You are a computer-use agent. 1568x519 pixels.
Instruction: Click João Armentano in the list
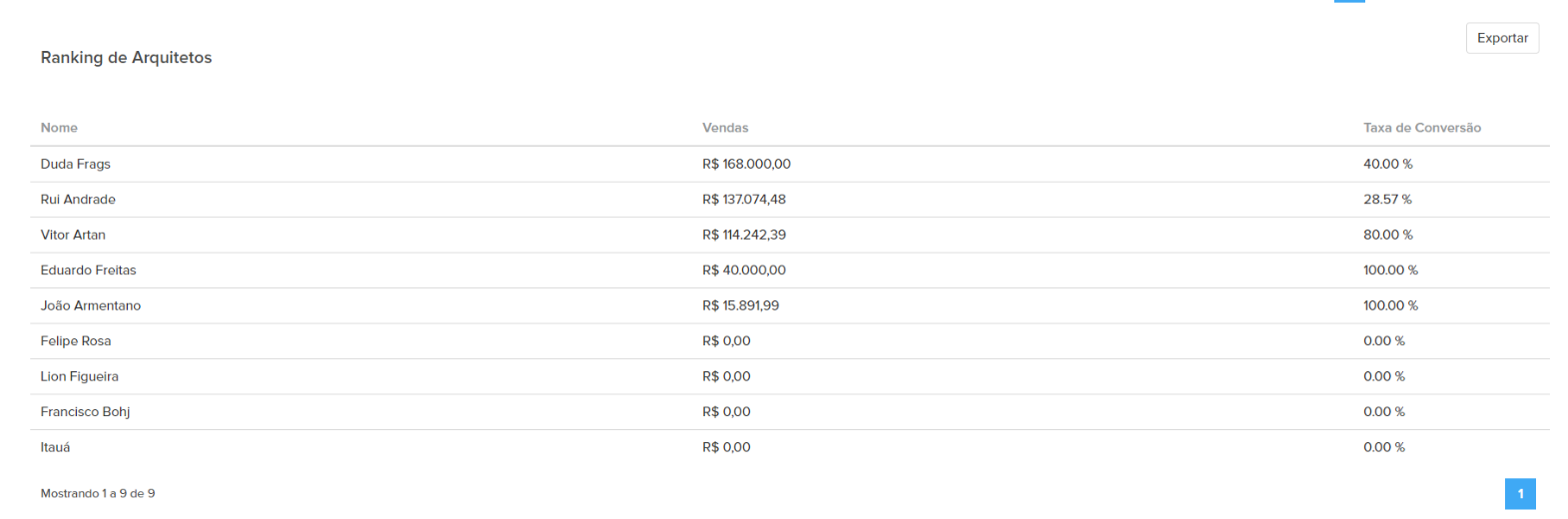pos(91,305)
